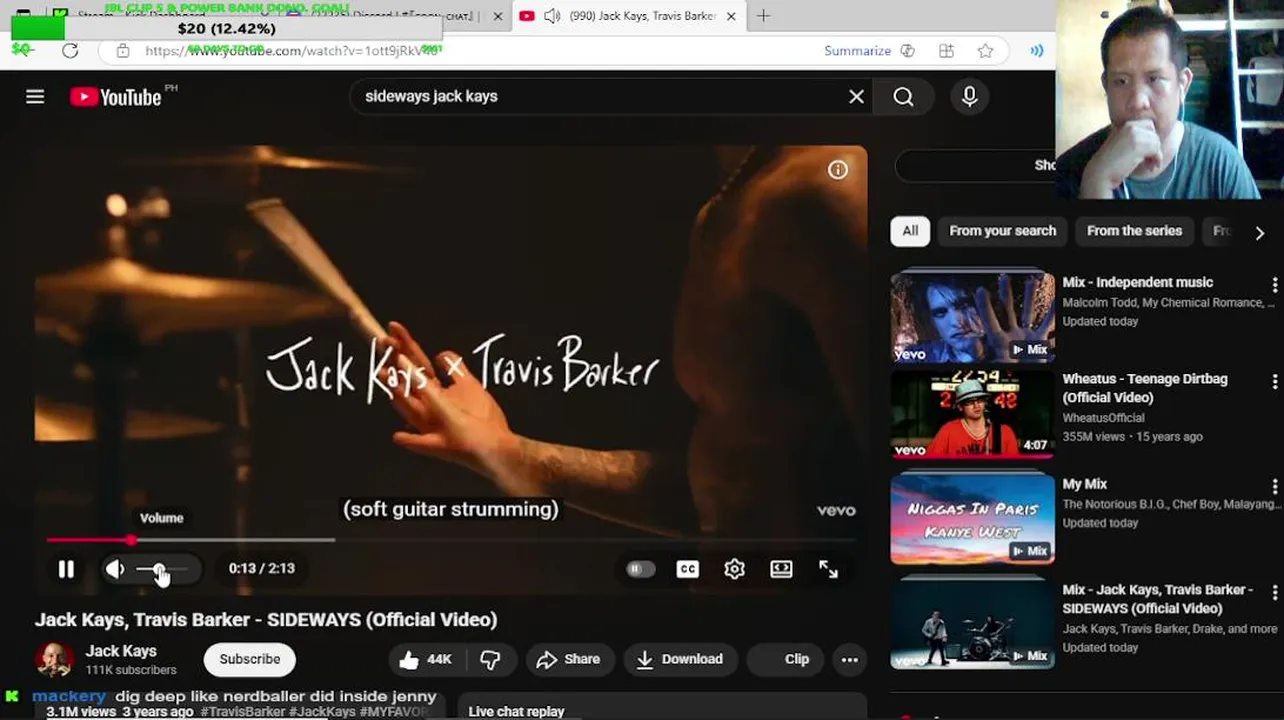The height and width of the screenshot is (720, 1284).
Task: Download the video
Action: (680, 659)
